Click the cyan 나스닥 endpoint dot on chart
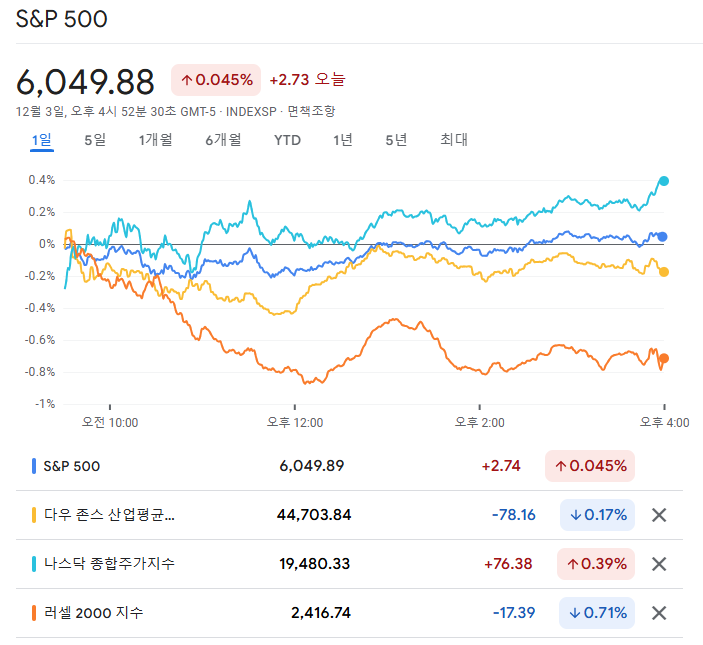This screenshot has height=645, width=703. point(664,181)
